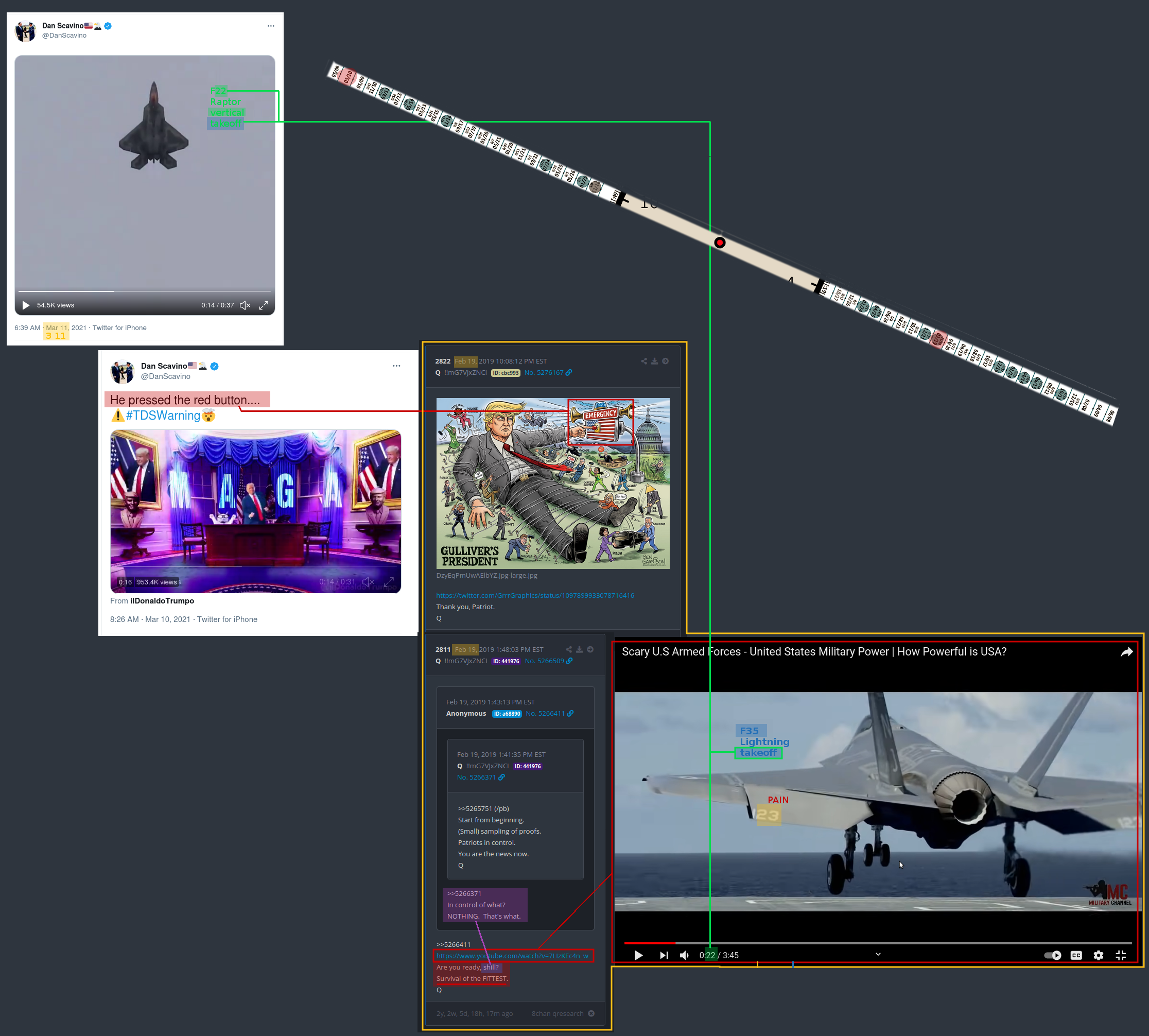The height and width of the screenshot is (1036, 1149).
Task: Open the ilDonaldoTrumpo source account
Action: point(162,600)
